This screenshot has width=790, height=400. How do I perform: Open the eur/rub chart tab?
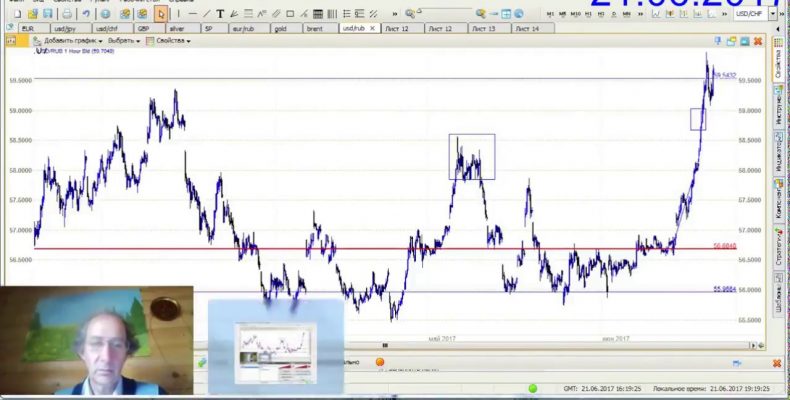(x=249, y=29)
